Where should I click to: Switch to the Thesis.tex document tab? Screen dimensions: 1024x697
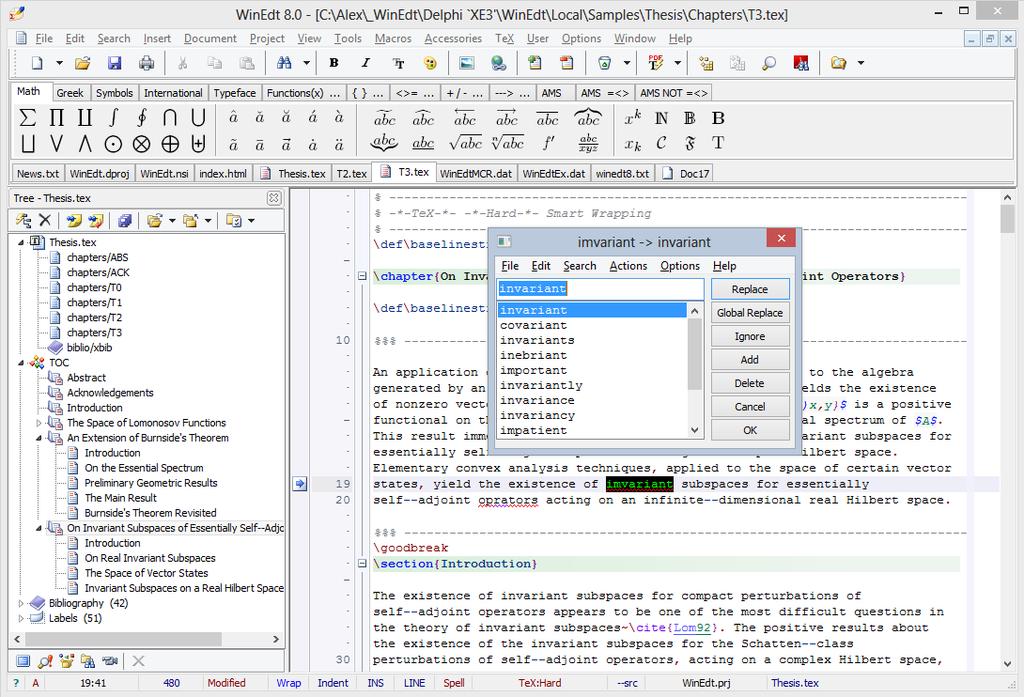point(294,174)
